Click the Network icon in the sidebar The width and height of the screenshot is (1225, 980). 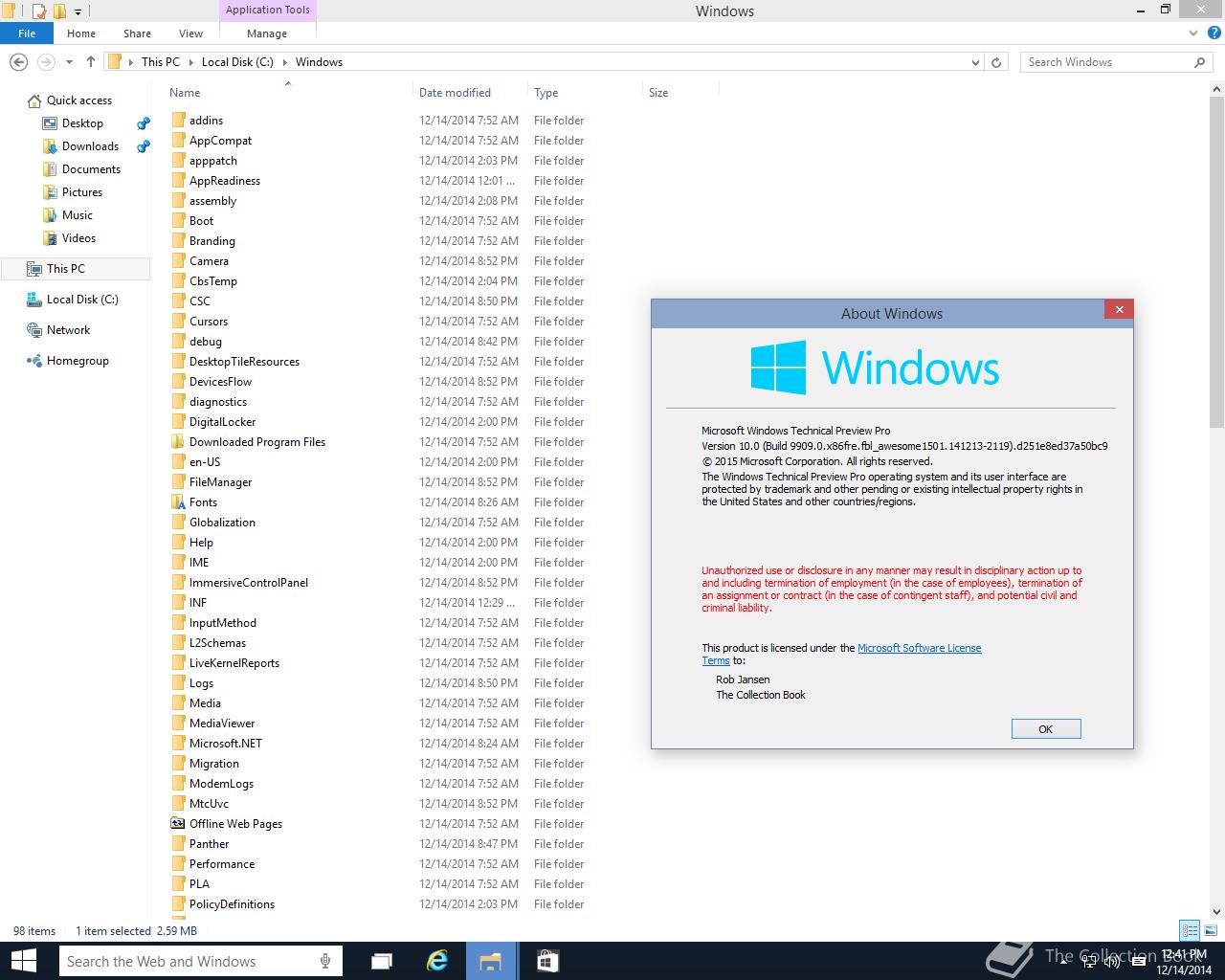pos(34,330)
